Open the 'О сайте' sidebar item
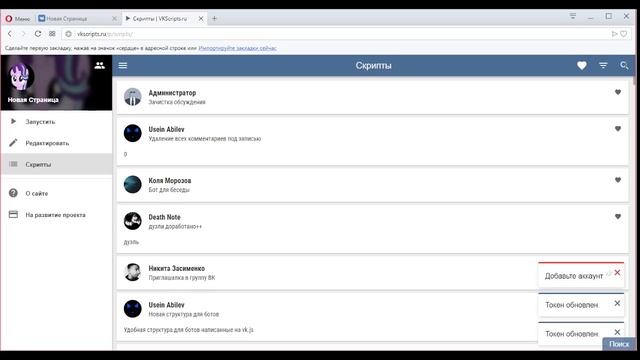This screenshot has width=640, height=360. 56,193
